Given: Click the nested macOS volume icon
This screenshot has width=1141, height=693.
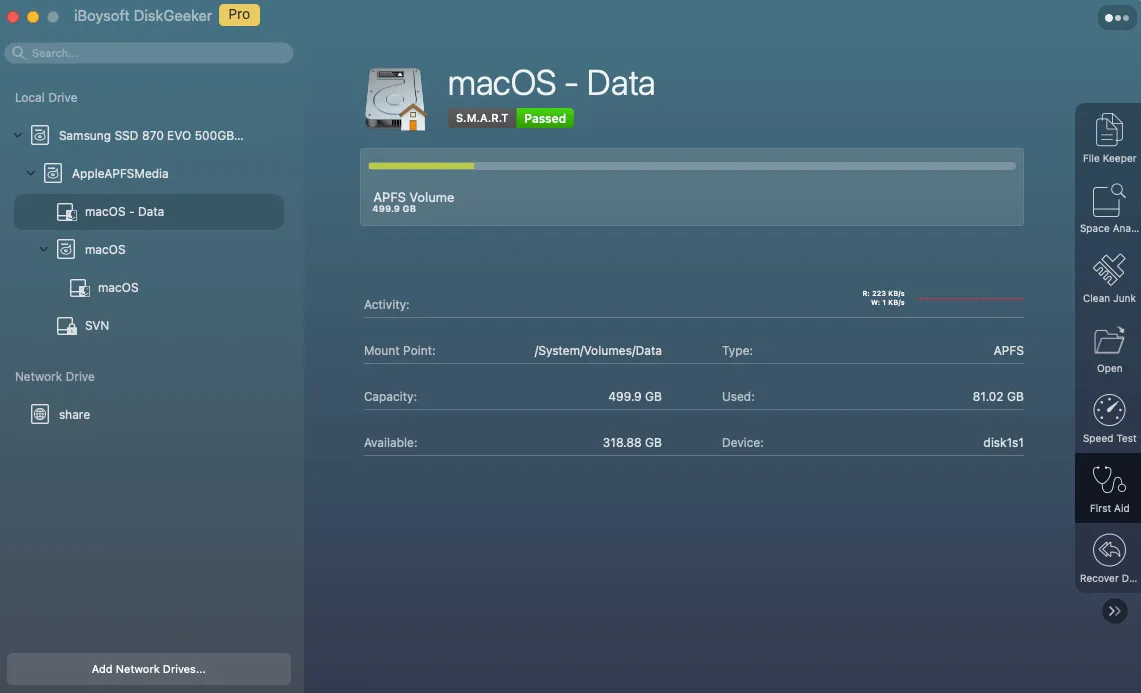Looking at the screenshot, I should 79,288.
